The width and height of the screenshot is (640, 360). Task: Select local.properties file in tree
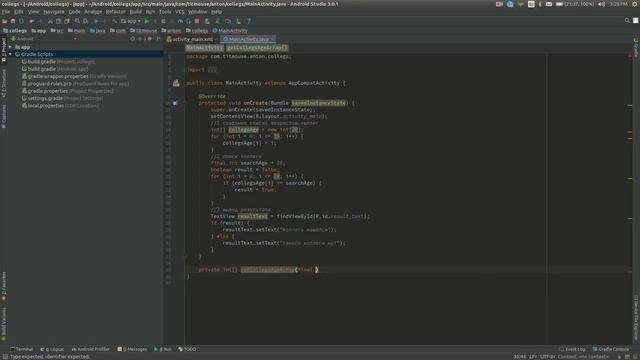click(x=60, y=106)
